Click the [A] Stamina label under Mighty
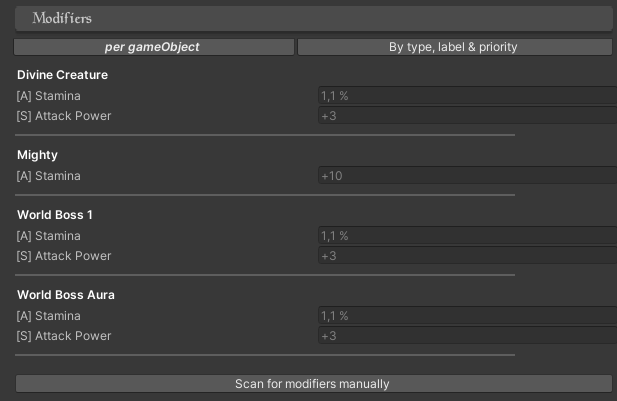This screenshot has width=617, height=401. click(x=49, y=176)
